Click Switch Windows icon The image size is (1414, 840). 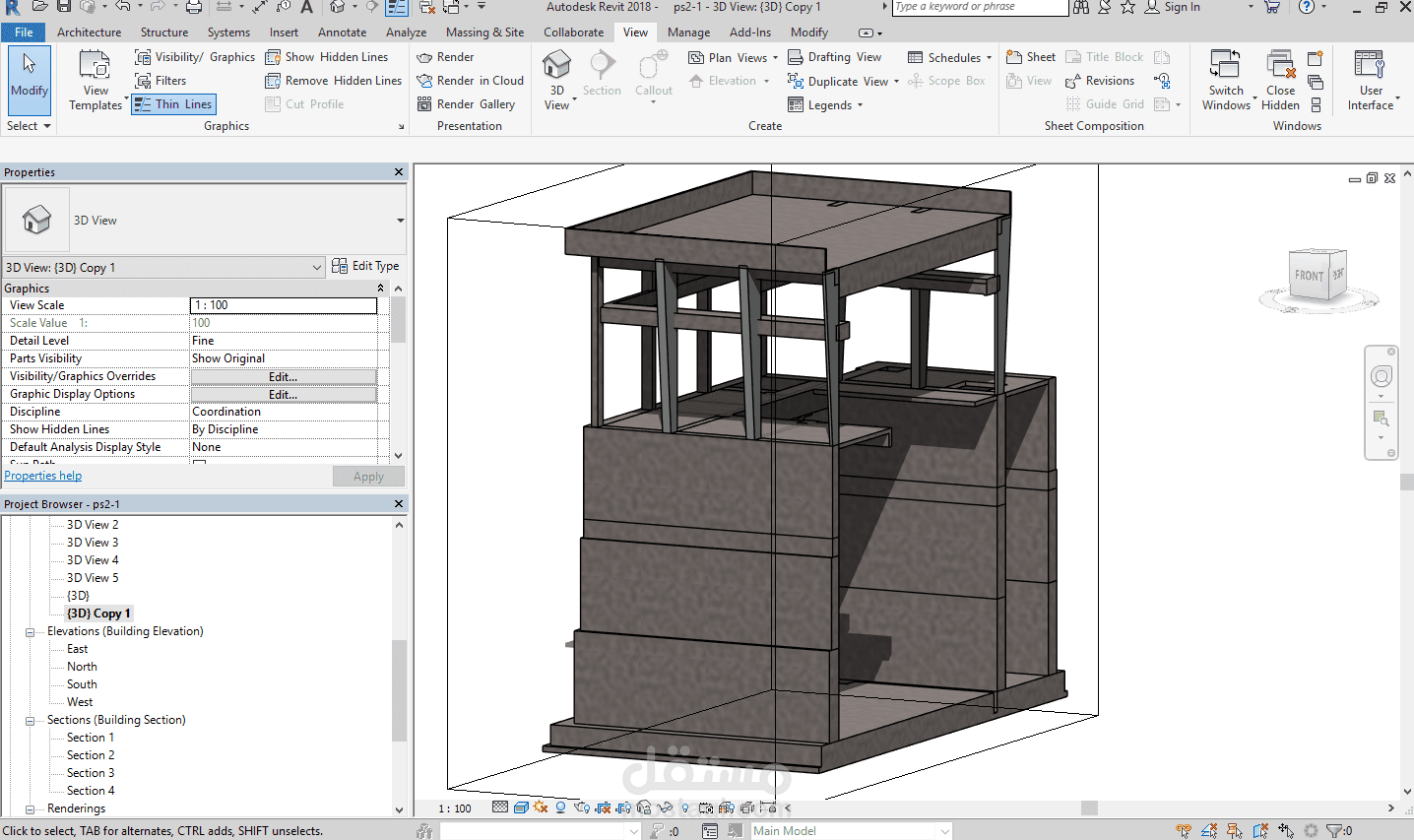click(x=1225, y=65)
